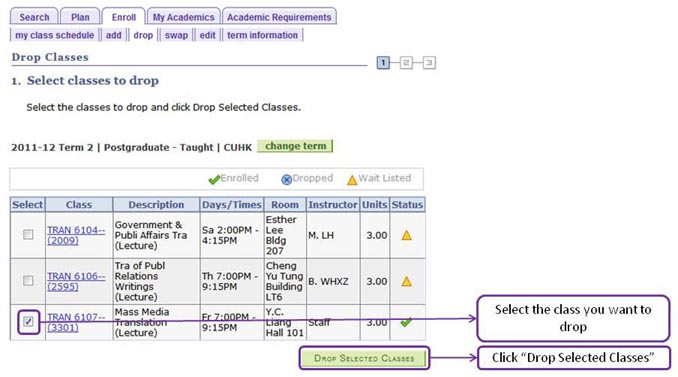Screen dimensions: 678x377
Task: Select the drop subtab
Action: pos(143,35)
